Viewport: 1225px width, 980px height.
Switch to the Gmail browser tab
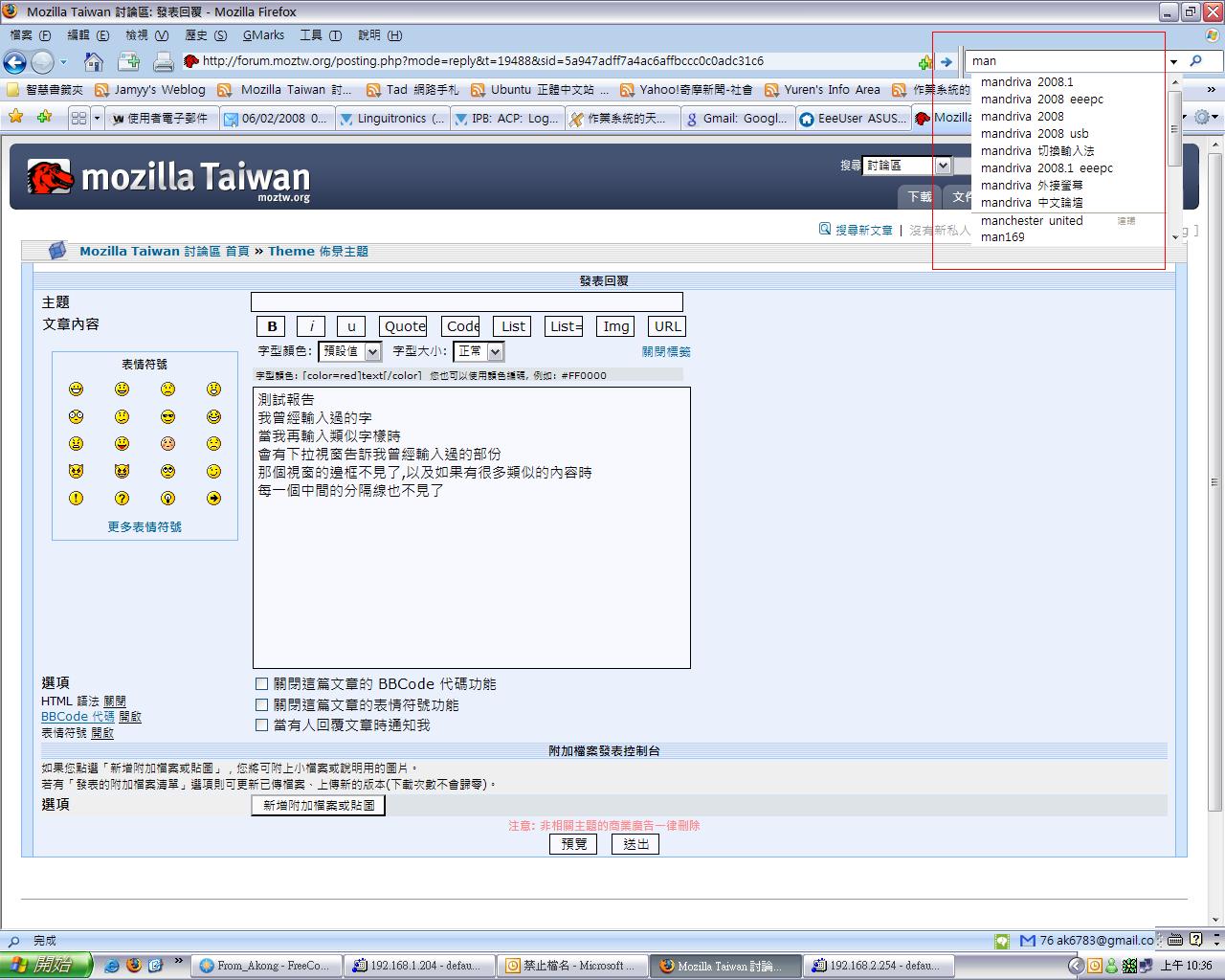737,119
